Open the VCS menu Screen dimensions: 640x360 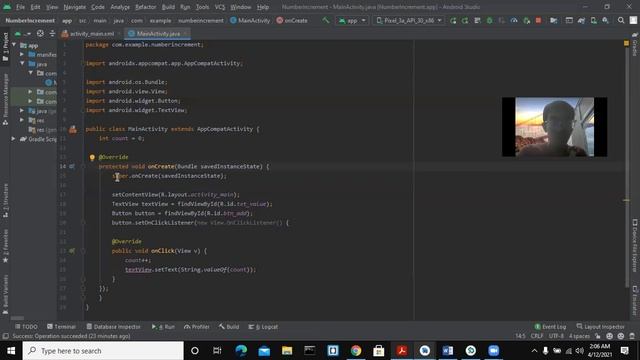220,7
